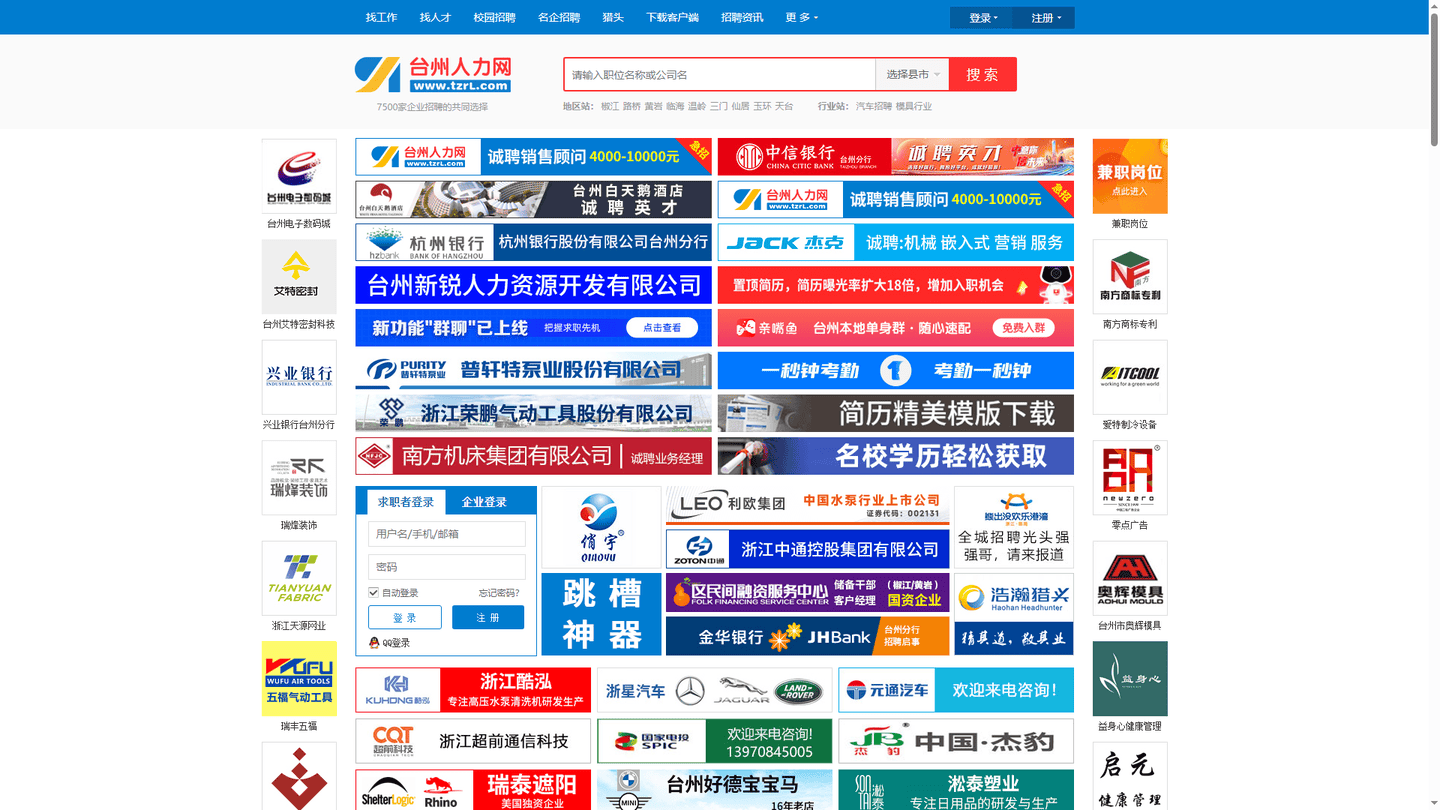Open 浙星汽车 Jaguar Land Rover banner

(715, 690)
